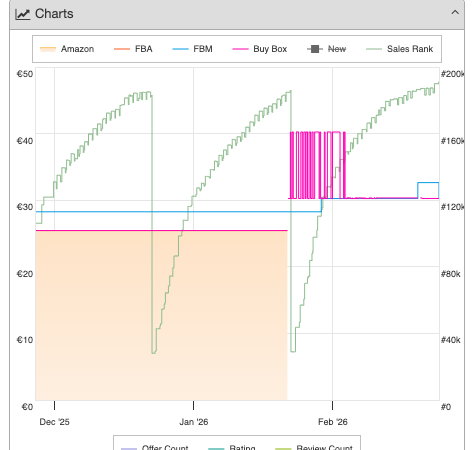This screenshot has width=474, height=450.
Task: Click the Amazon orange legend swatch
Action: click(48, 49)
